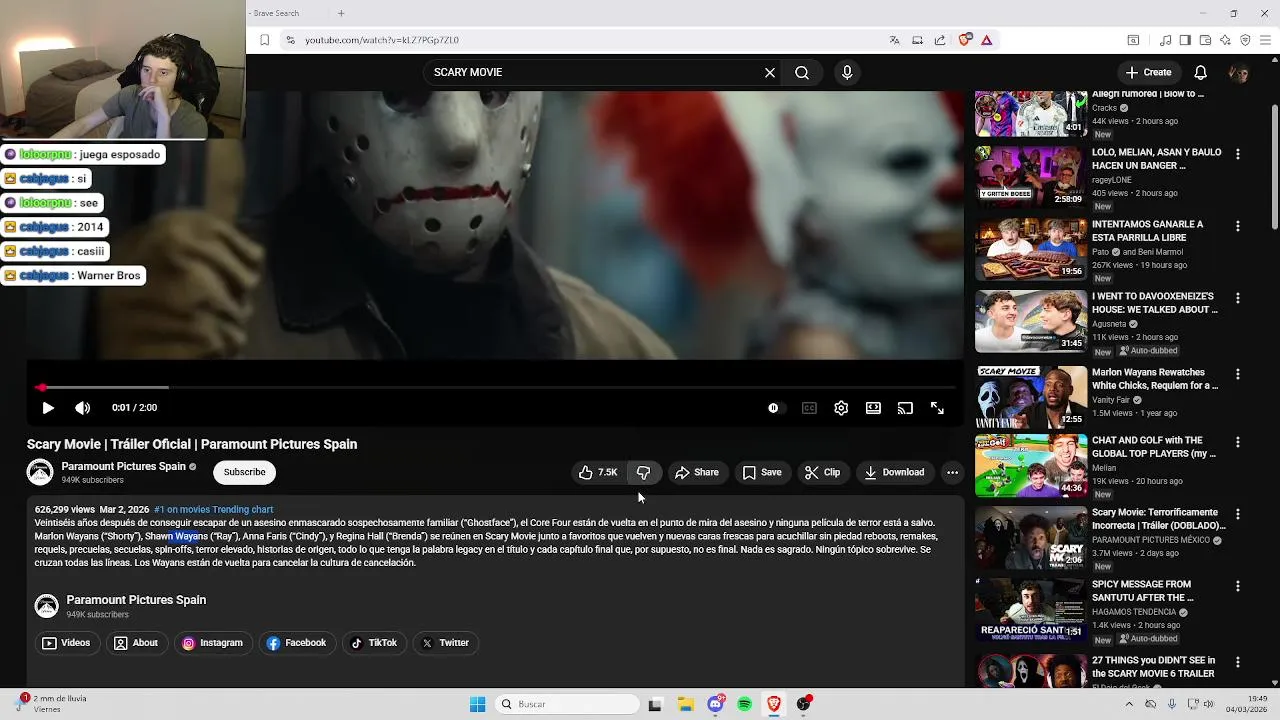This screenshot has width=1280, height=720.
Task: Click the YouTube search magnifier button
Action: tap(802, 73)
